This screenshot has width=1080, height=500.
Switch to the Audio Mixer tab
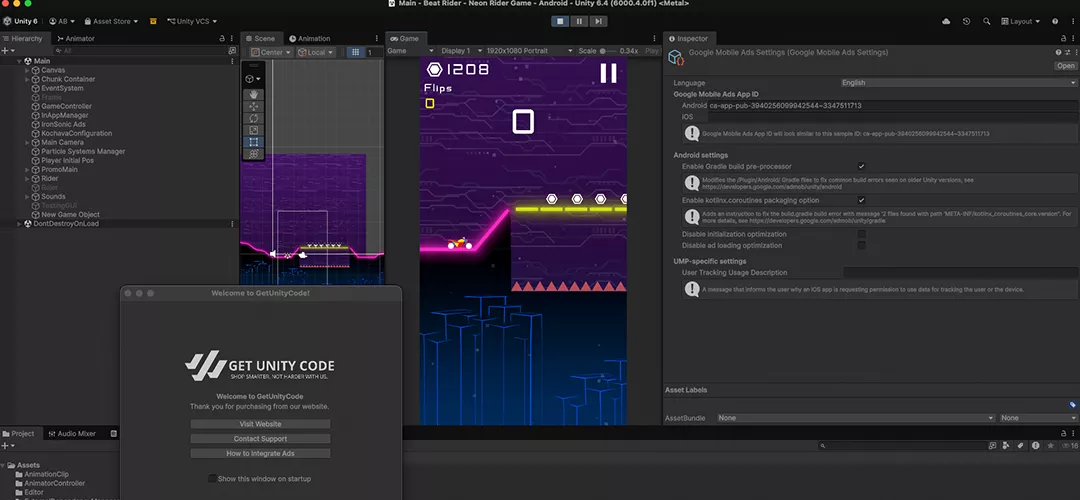pyautogui.click(x=76, y=434)
